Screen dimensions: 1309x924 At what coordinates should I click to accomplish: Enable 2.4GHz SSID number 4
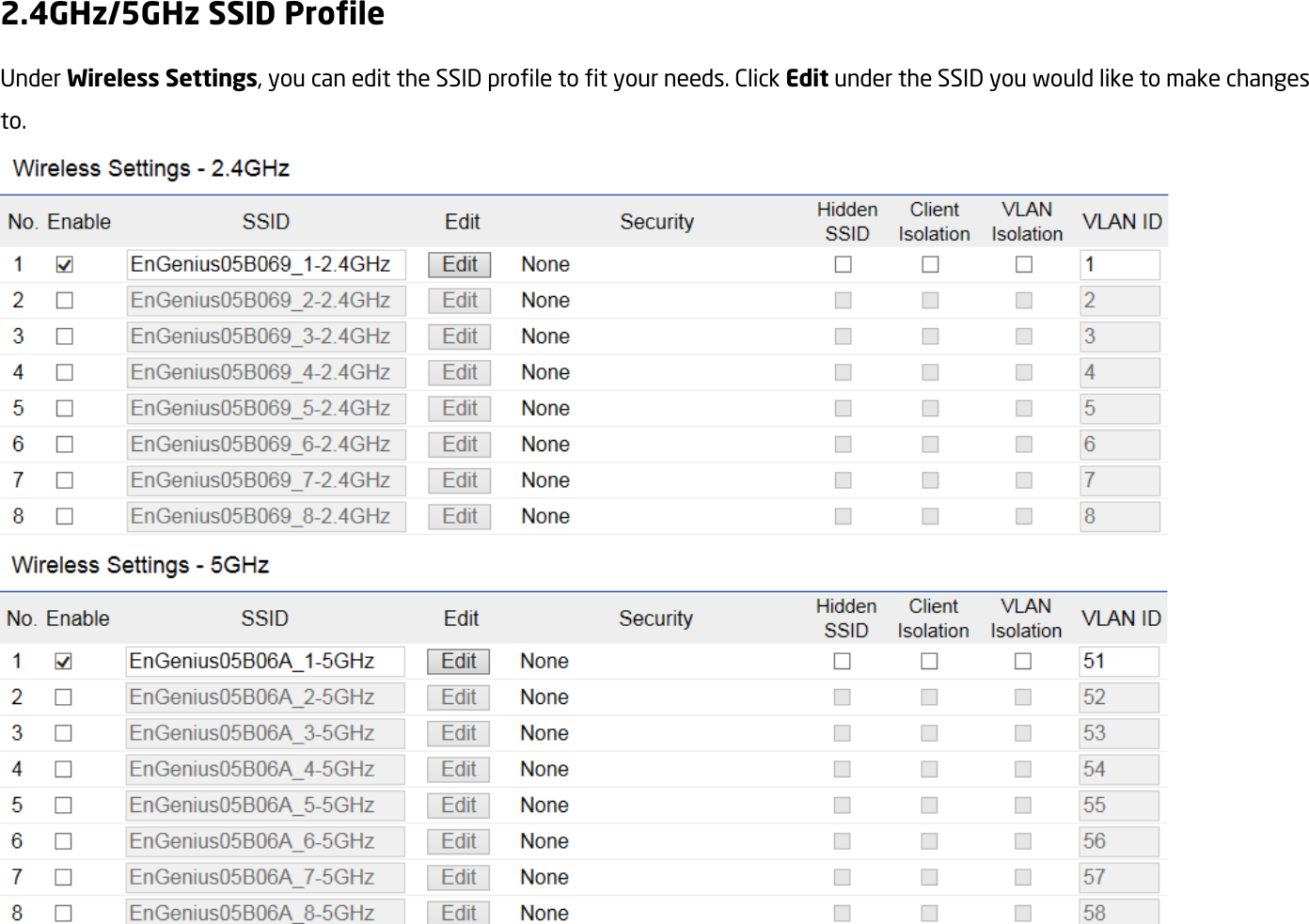tap(64, 372)
